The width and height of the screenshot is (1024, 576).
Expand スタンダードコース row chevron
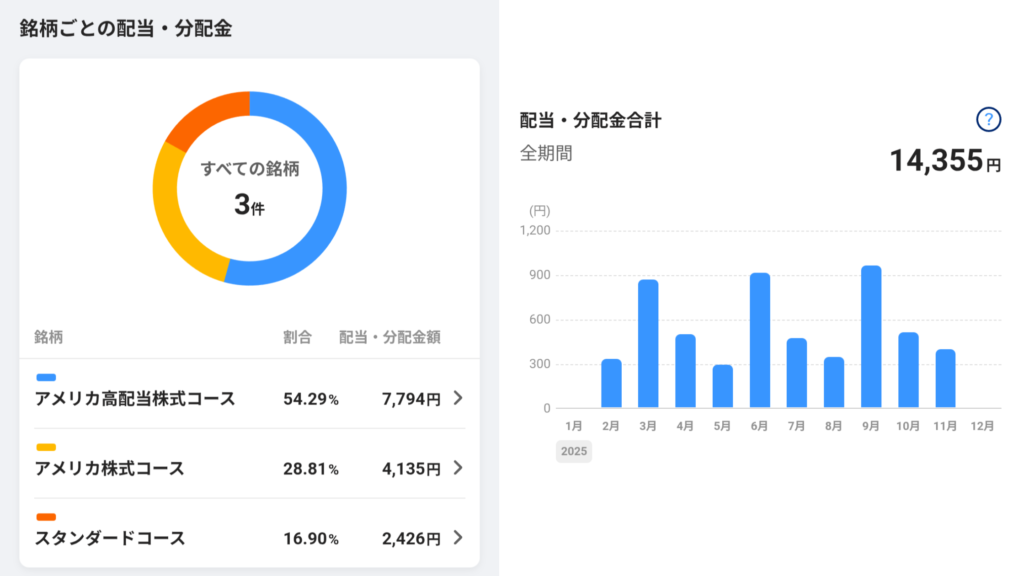point(458,538)
